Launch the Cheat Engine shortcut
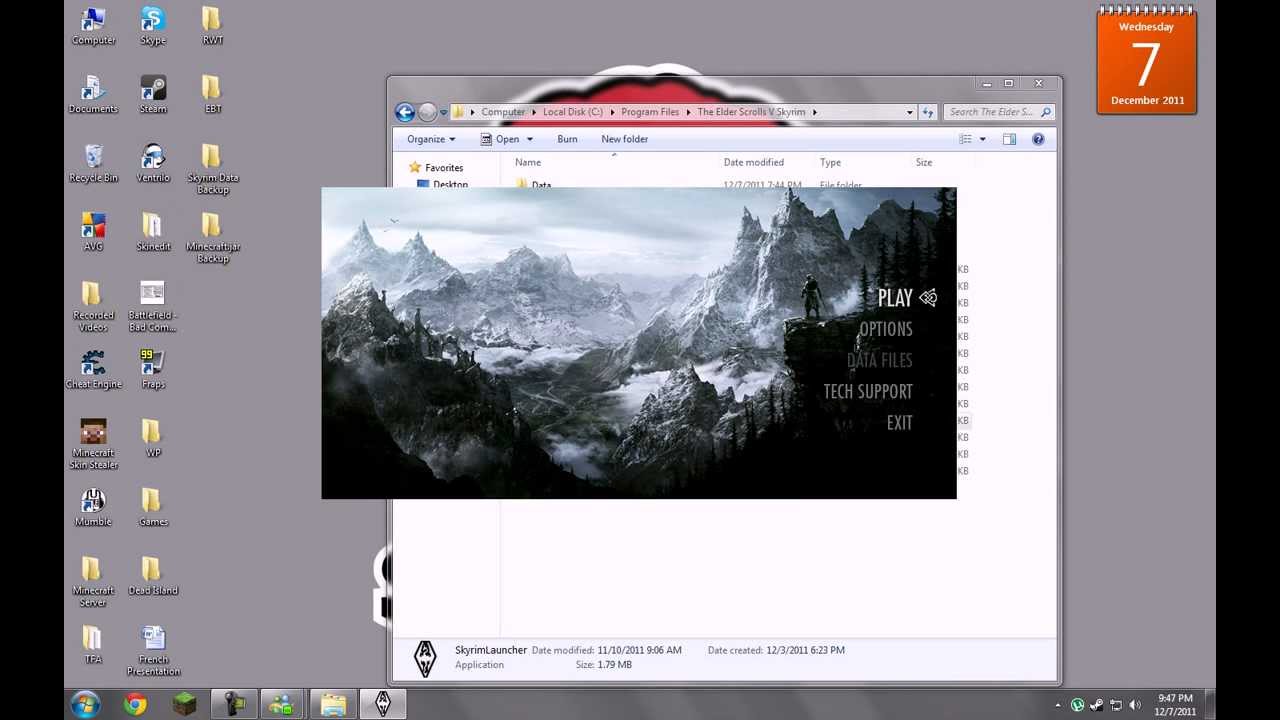The image size is (1280, 720). coord(93,370)
